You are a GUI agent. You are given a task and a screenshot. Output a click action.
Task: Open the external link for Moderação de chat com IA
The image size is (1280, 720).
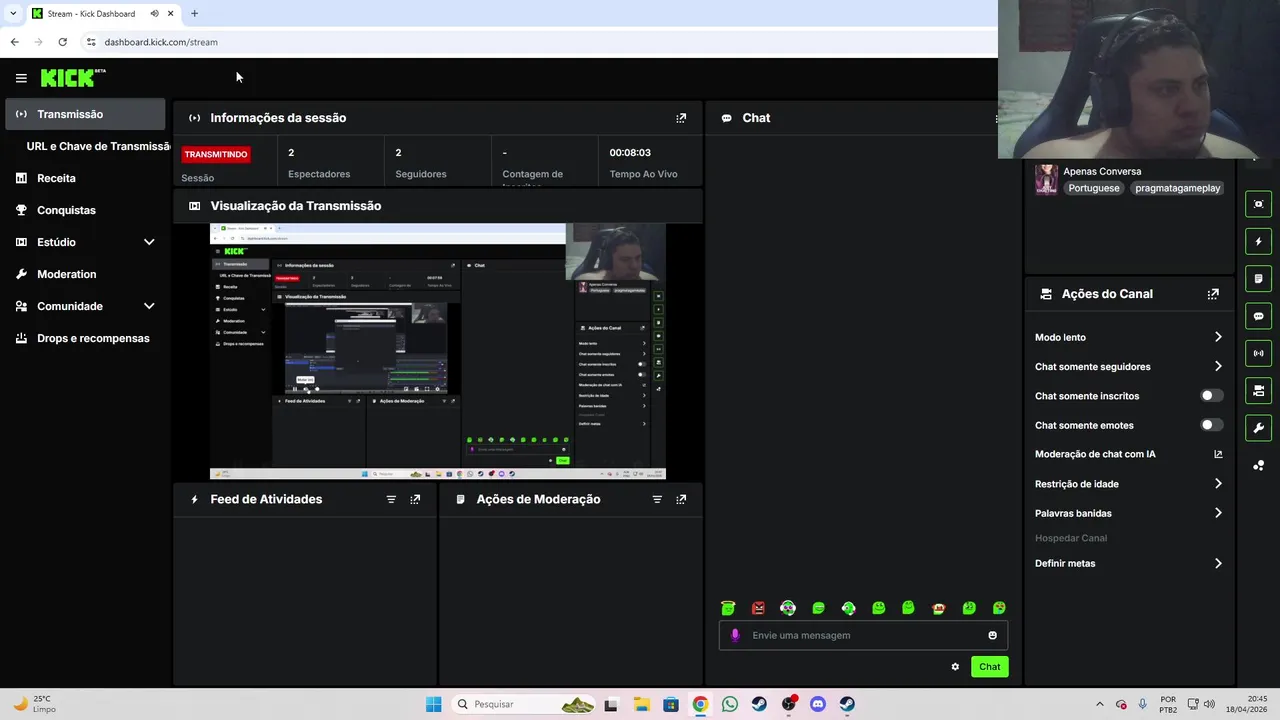1218,454
